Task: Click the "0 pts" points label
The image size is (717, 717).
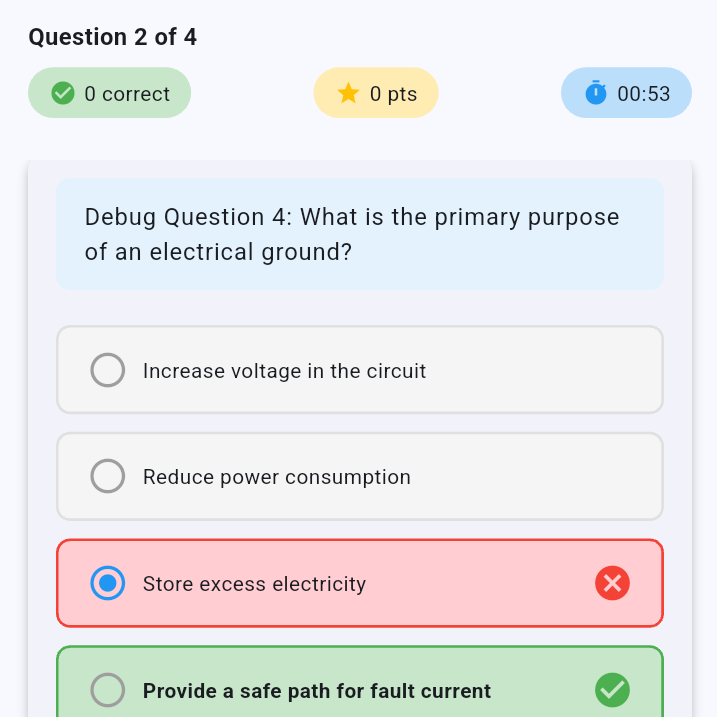Action: (x=393, y=94)
